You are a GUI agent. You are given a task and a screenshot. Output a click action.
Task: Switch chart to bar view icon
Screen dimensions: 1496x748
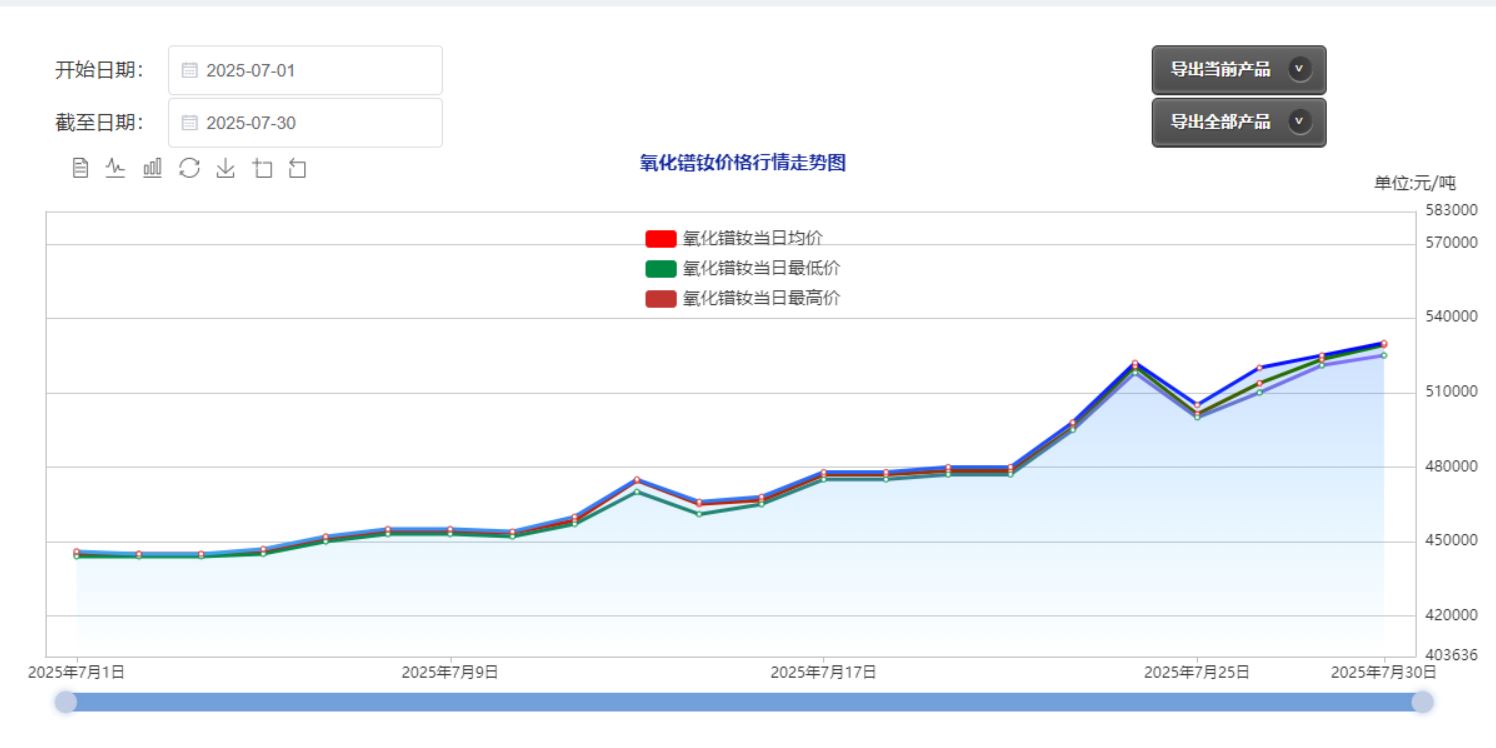[152, 168]
